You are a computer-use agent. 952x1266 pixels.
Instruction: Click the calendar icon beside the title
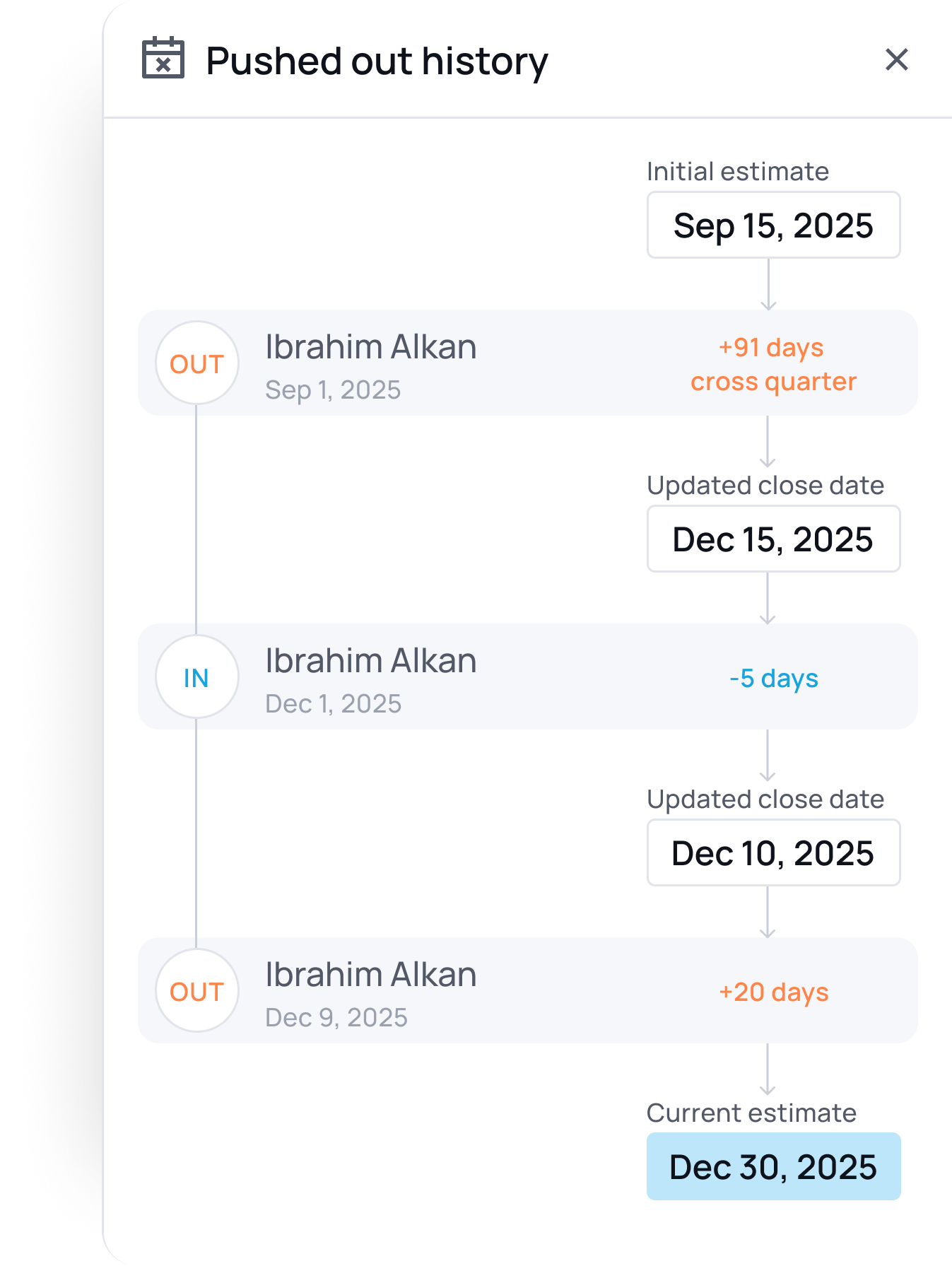tap(163, 59)
